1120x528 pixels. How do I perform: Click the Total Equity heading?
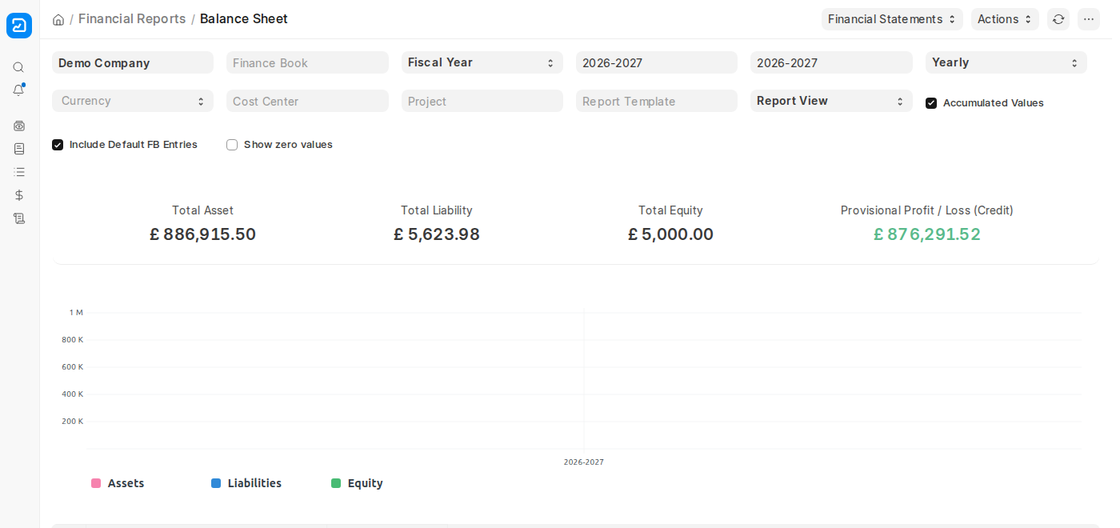(671, 211)
